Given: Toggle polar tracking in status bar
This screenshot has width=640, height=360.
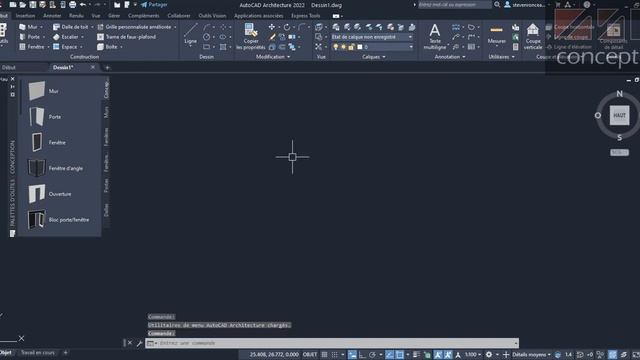Looking at the screenshot, I should tap(372, 355).
